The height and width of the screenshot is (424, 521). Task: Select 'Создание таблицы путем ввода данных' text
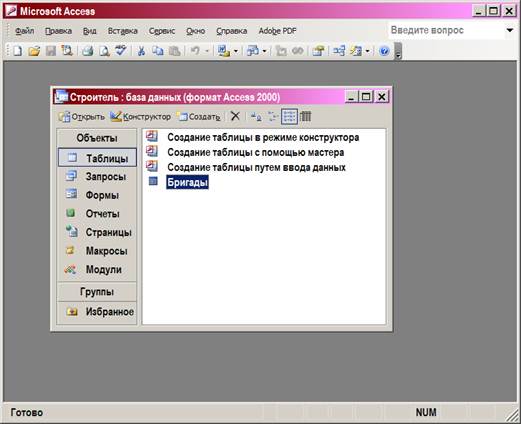click(x=256, y=167)
